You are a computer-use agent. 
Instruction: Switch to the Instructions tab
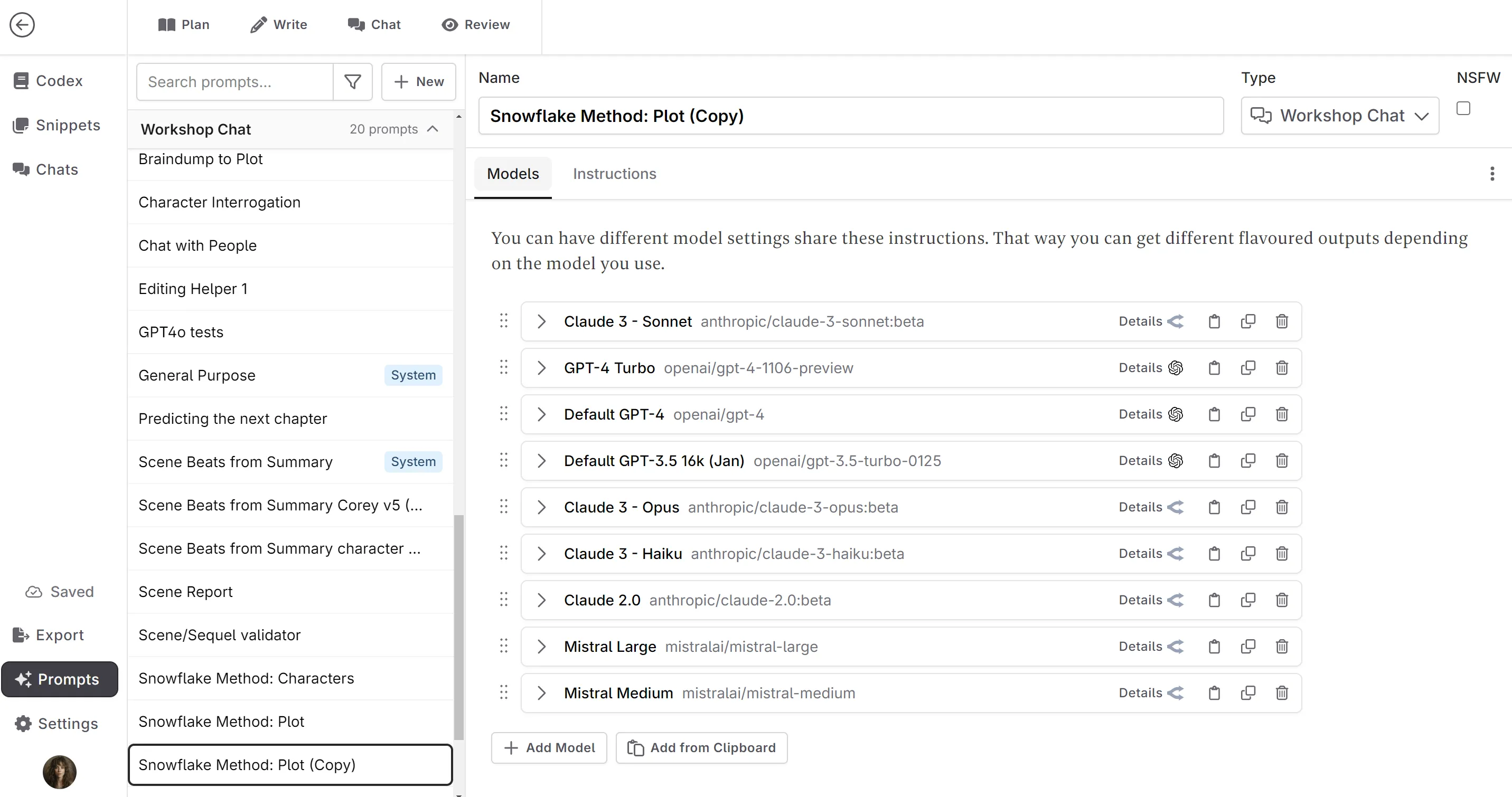pos(614,173)
